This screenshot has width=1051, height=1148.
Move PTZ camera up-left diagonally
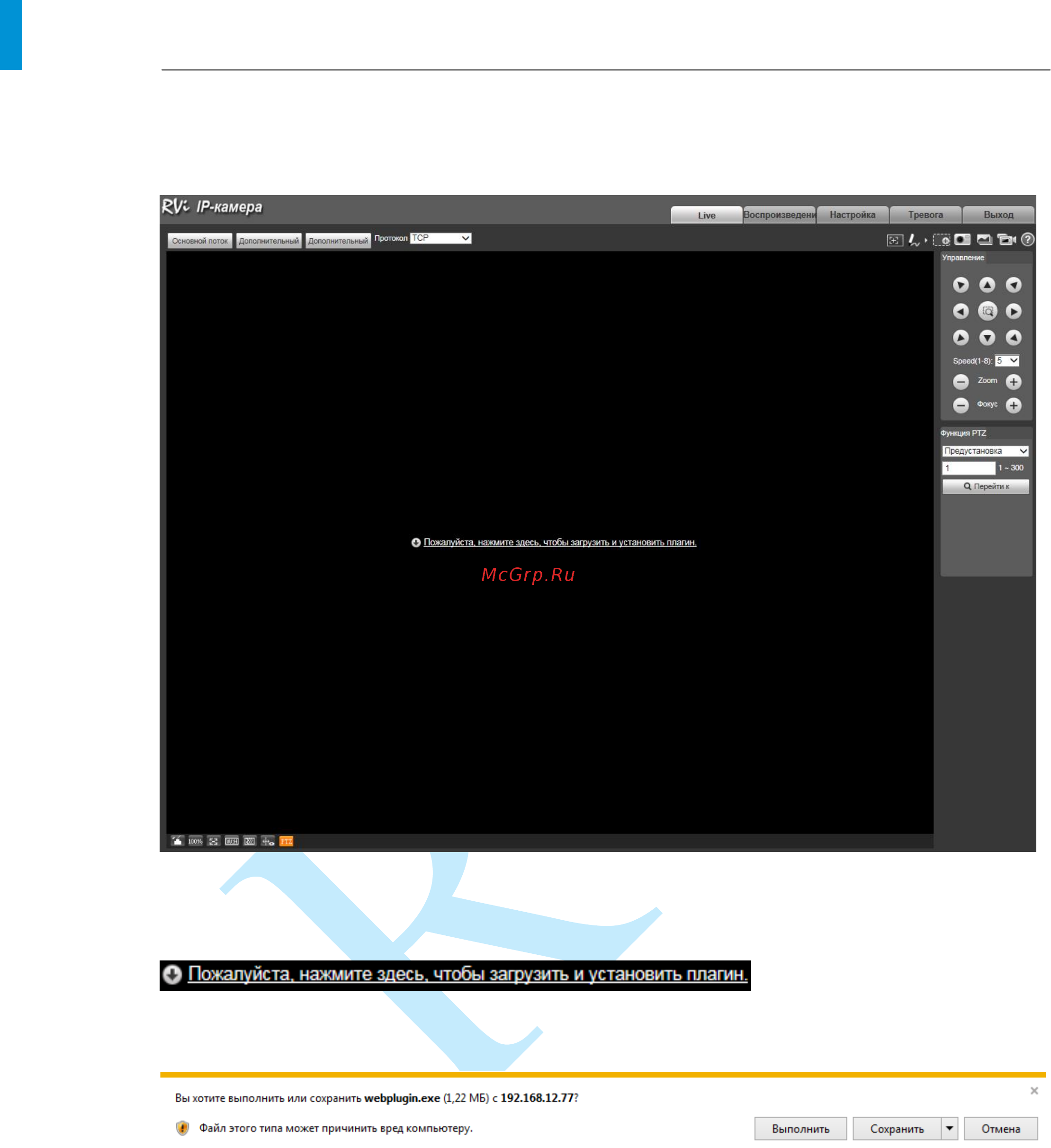[x=961, y=285]
